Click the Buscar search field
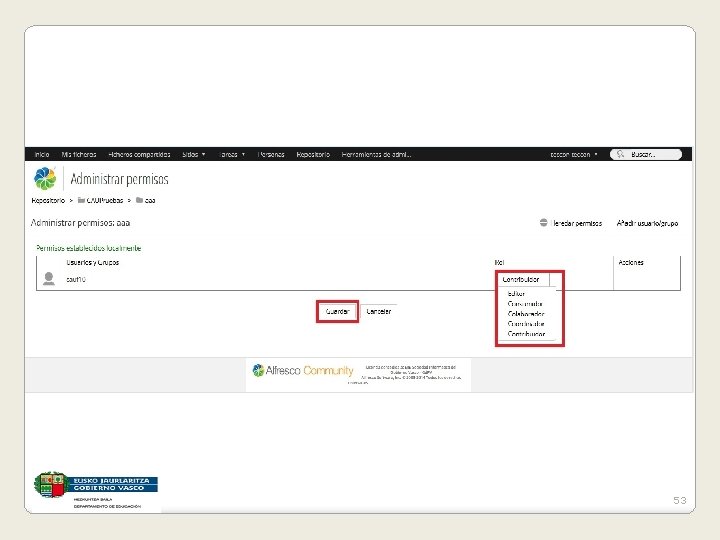This screenshot has width=720, height=540. pyautogui.click(x=646, y=154)
